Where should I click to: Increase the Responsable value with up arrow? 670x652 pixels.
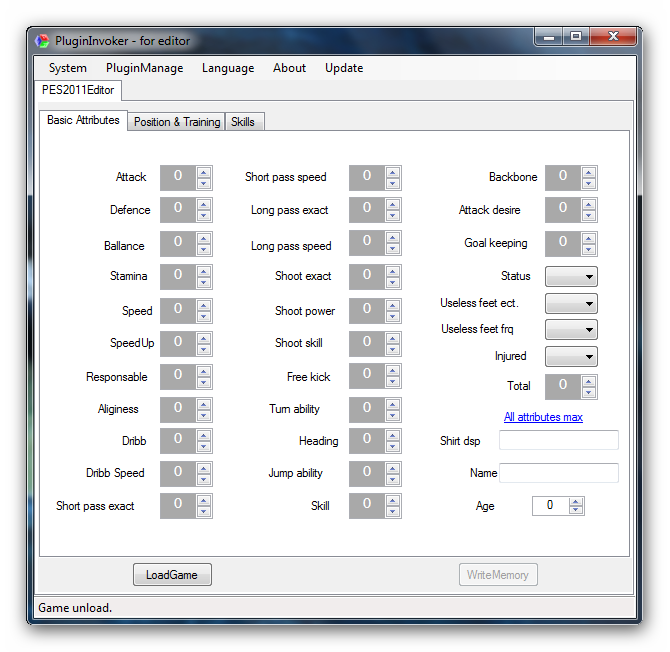(204, 372)
